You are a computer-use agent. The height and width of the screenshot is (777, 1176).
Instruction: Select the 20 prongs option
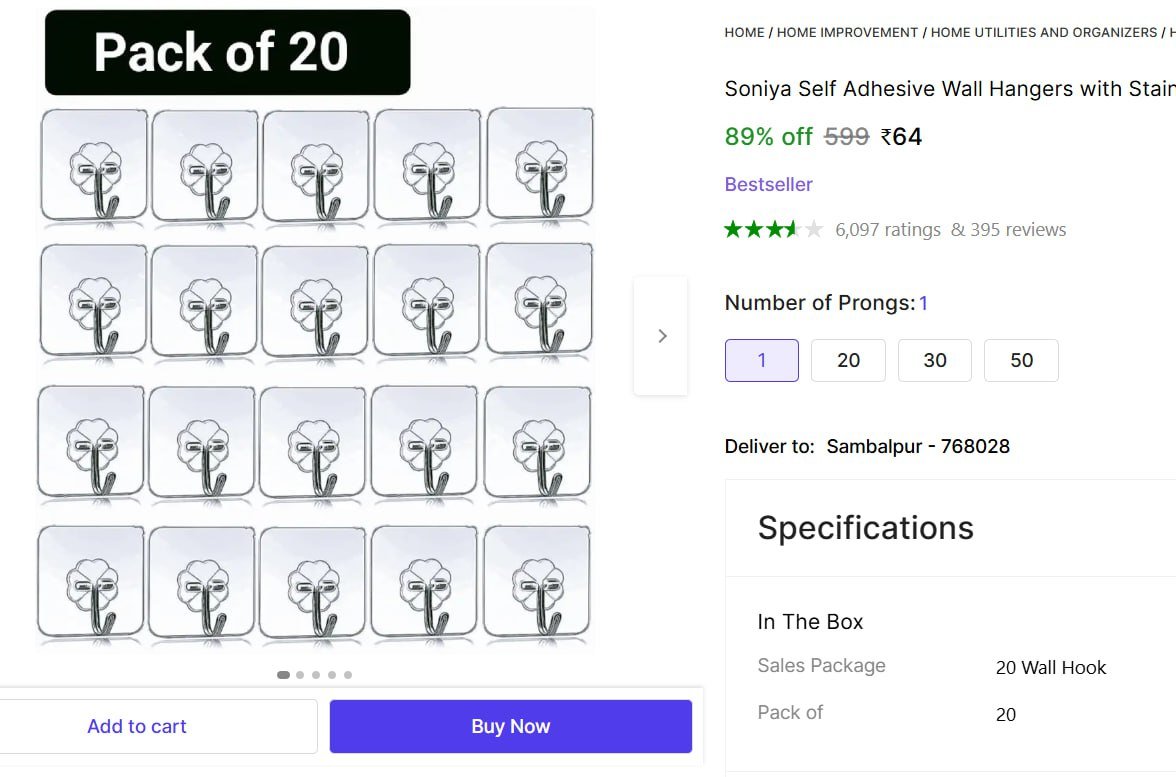(848, 361)
